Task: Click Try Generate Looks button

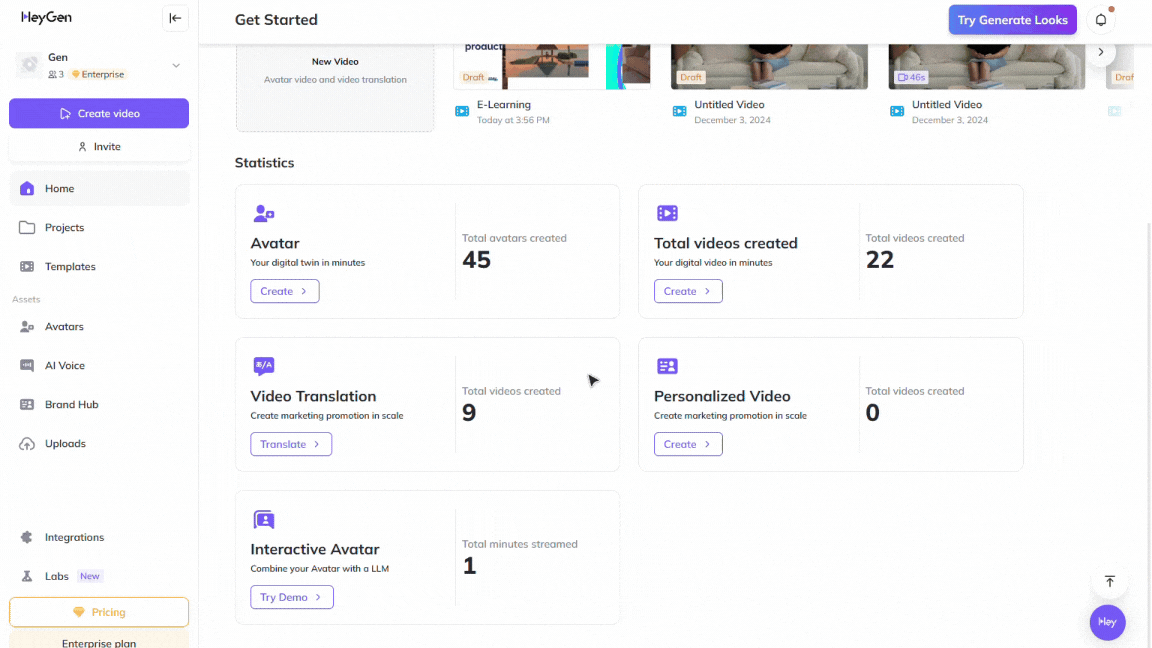Action: pos(1012,20)
